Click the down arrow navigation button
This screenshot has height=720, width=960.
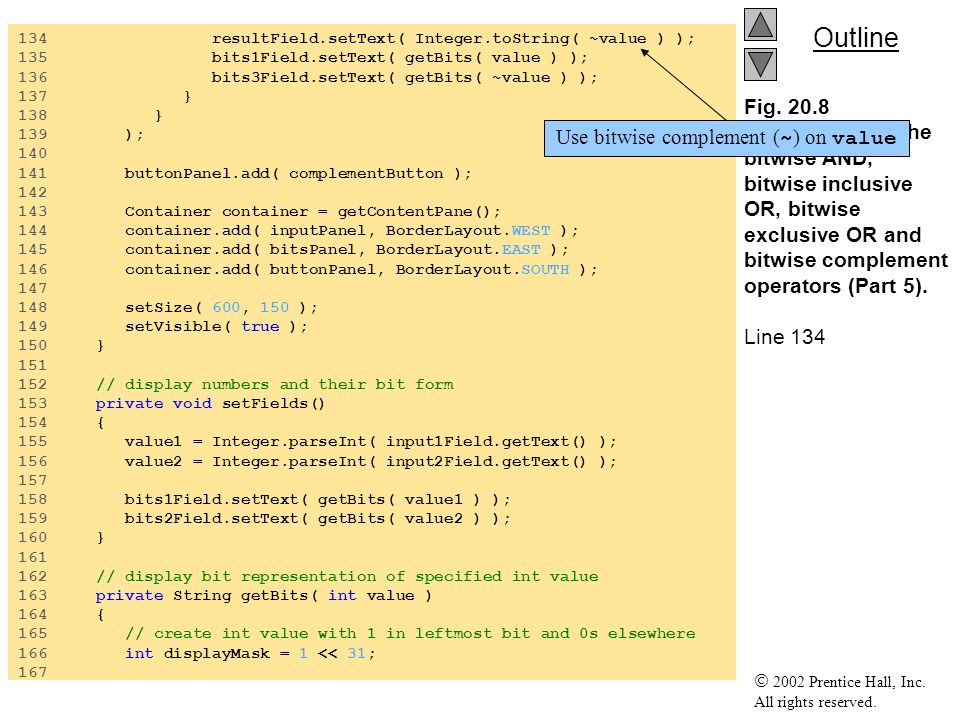(x=760, y=64)
